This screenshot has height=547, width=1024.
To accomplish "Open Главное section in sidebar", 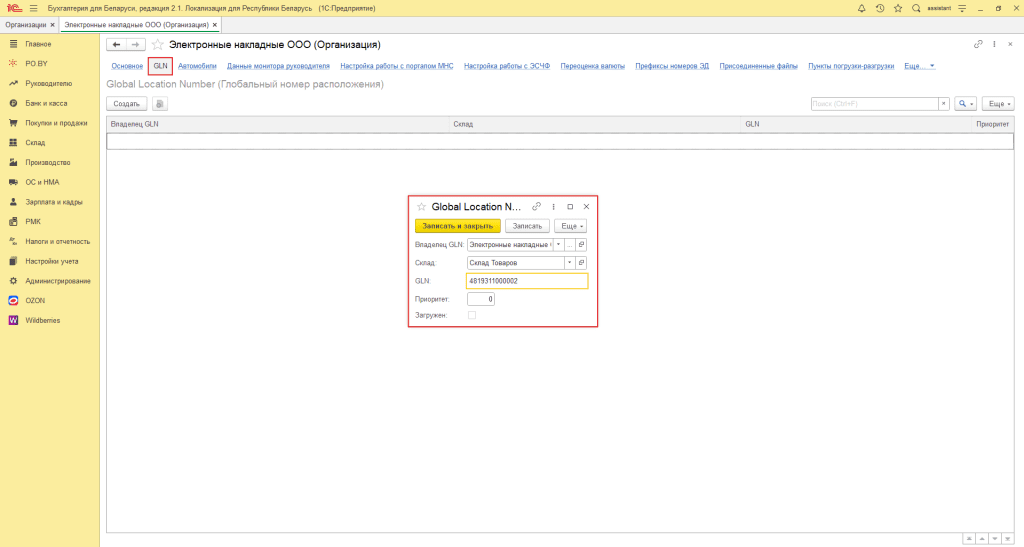I will (x=38, y=44).
